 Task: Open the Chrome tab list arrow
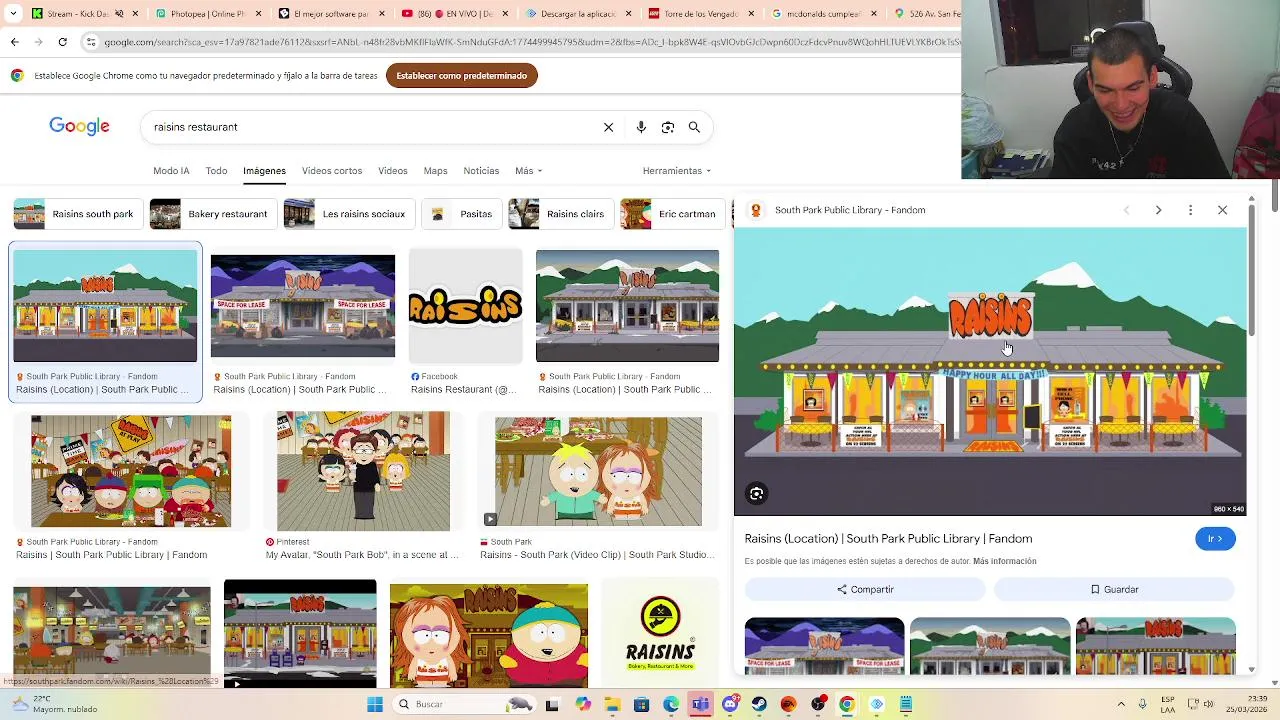tap(13, 14)
